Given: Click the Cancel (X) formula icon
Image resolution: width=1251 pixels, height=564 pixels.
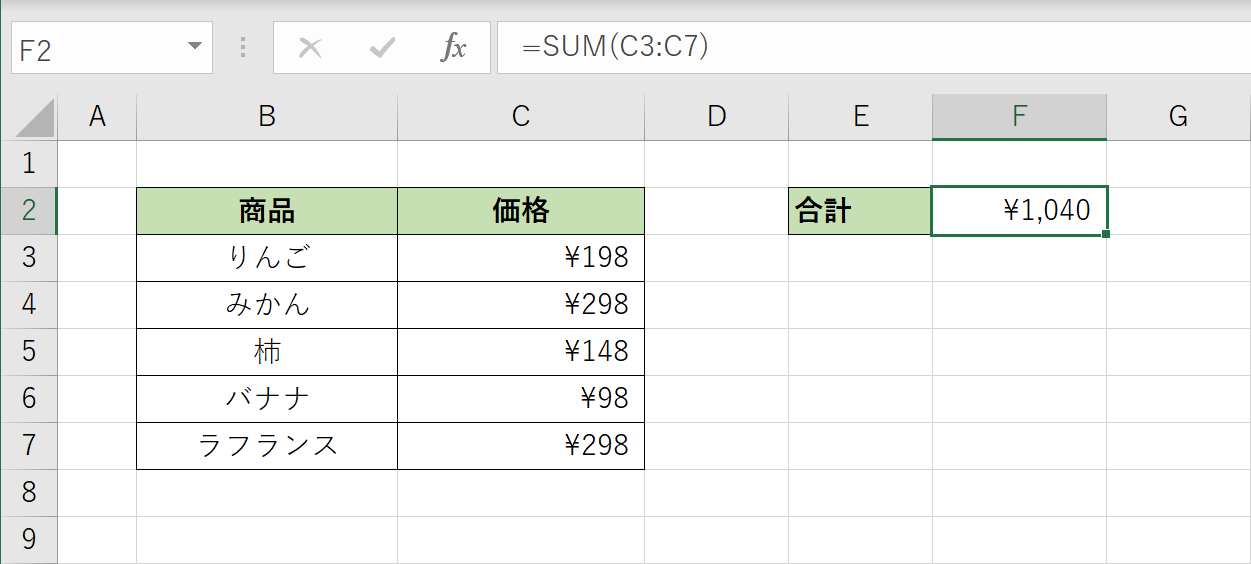Looking at the screenshot, I should [x=310, y=48].
